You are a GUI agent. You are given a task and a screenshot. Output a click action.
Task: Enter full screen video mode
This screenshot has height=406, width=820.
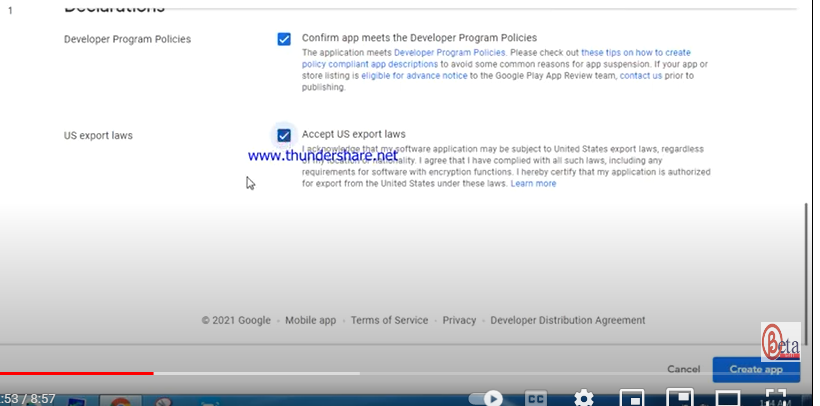pyautogui.click(x=773, y=397)
